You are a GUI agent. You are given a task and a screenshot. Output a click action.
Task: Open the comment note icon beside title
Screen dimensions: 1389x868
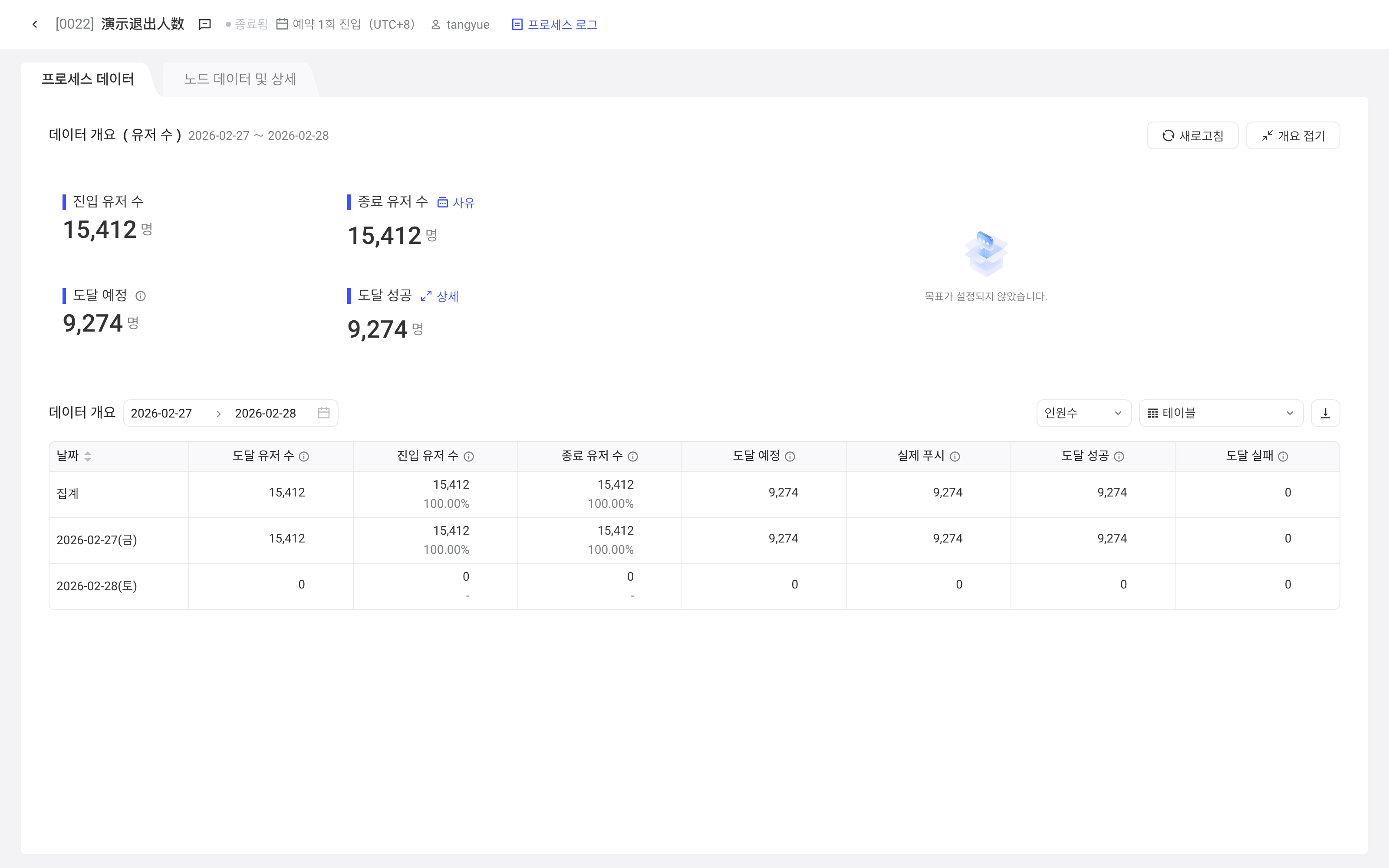[x=205, y=24]
